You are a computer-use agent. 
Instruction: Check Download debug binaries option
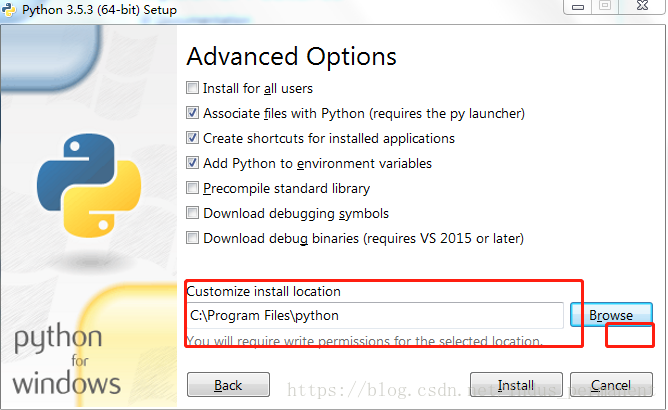click(192, 238)
